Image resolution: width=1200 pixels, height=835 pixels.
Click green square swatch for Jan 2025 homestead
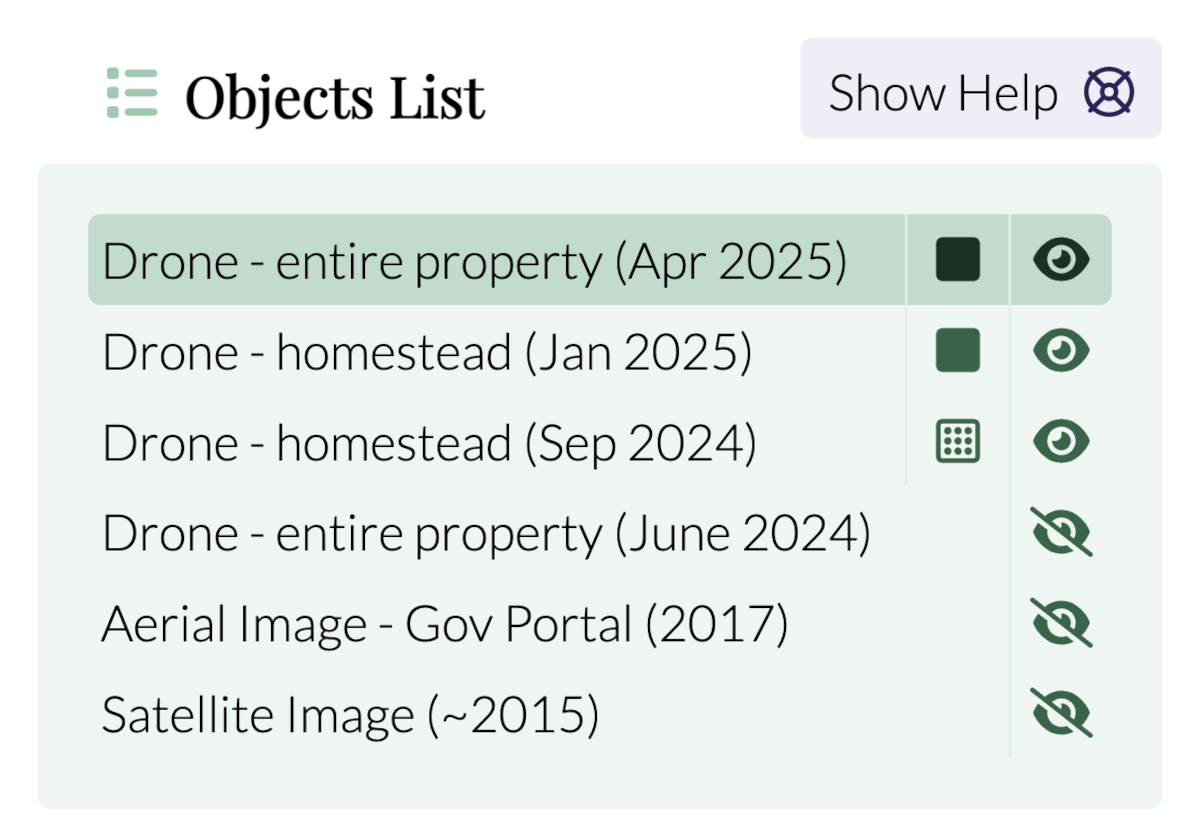[958, 351]
